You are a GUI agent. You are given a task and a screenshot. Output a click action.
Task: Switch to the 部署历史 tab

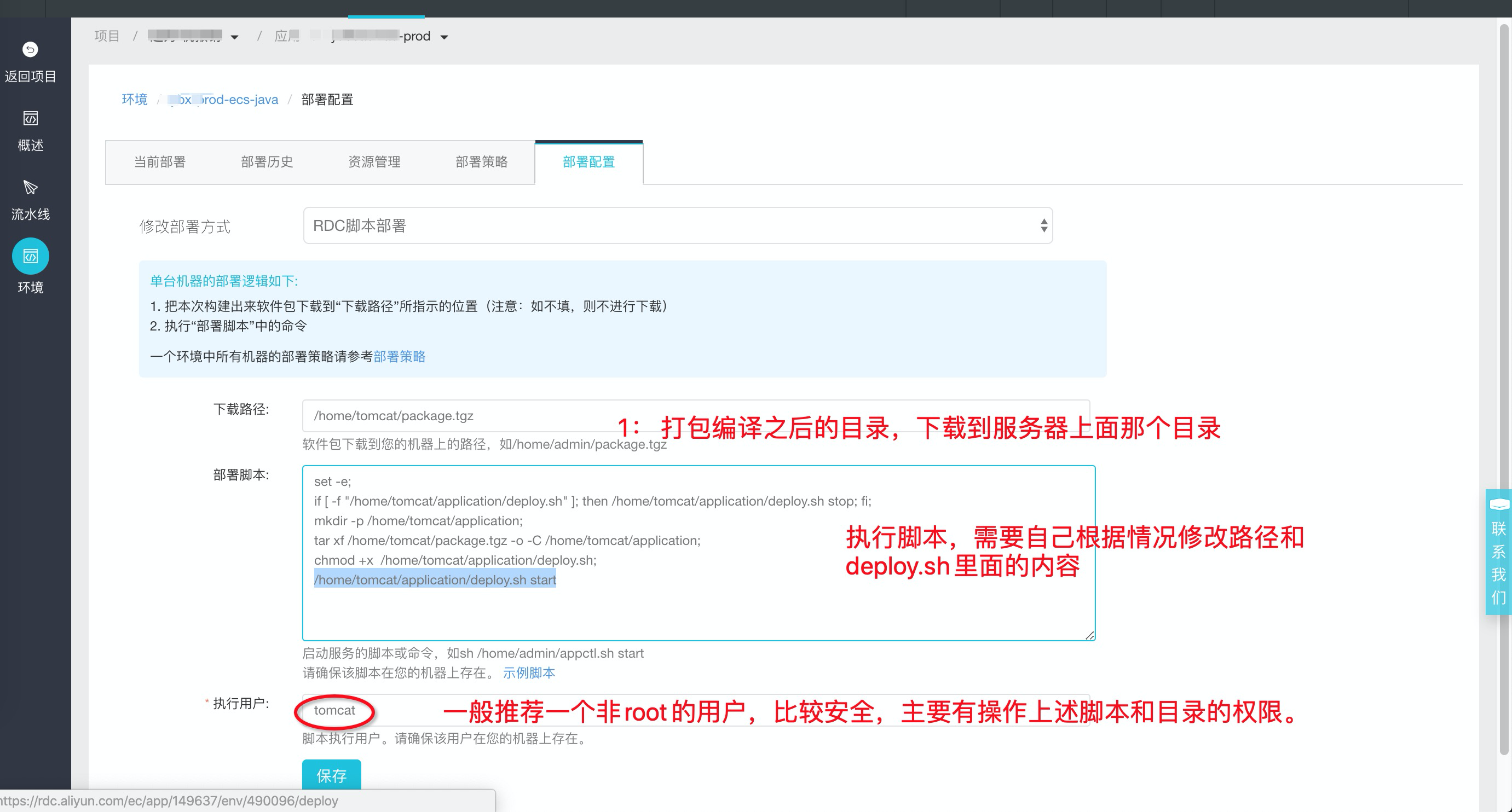point(267,162)
